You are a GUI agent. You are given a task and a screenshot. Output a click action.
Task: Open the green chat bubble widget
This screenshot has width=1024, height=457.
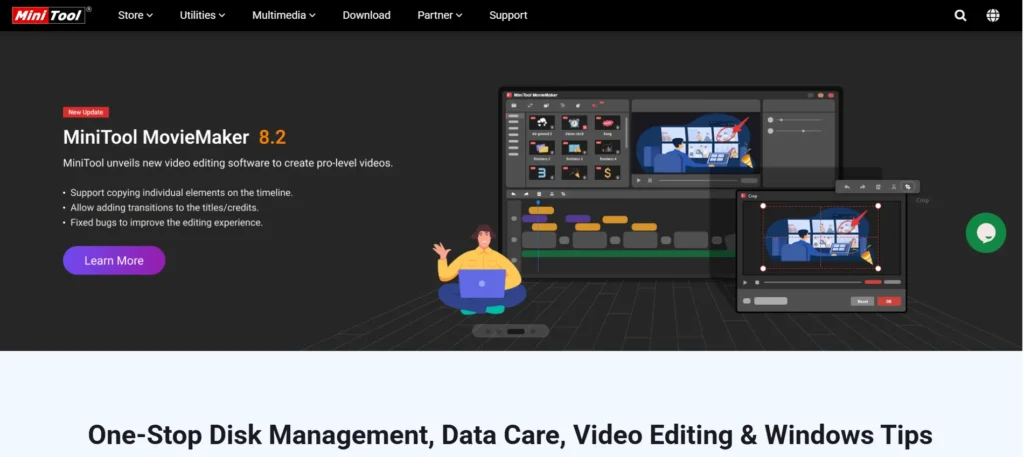tap(985, 232)
